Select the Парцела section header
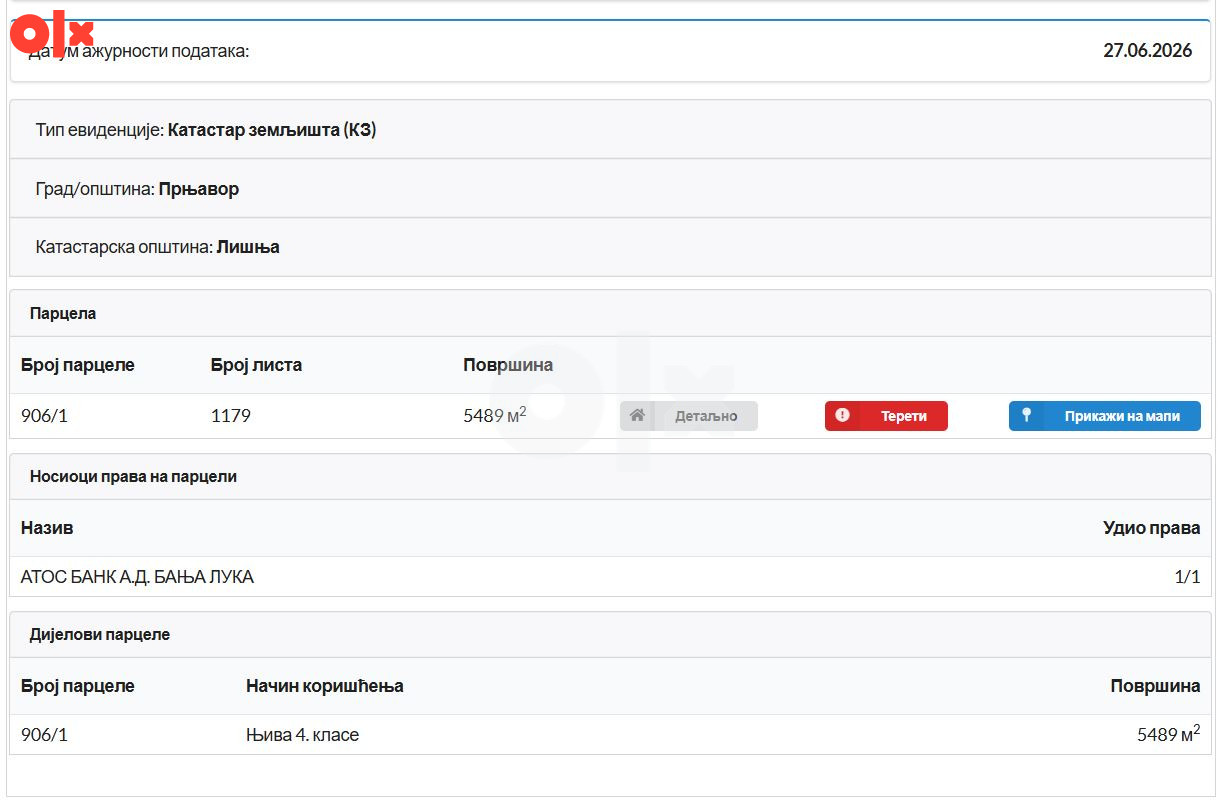The image size is (1225, 803). (63, 313)
